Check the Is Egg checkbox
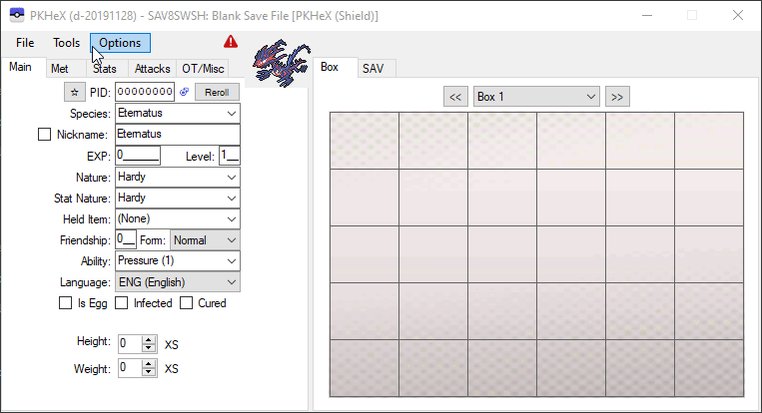This screenshot has height=413, width=762. [65, 303]
